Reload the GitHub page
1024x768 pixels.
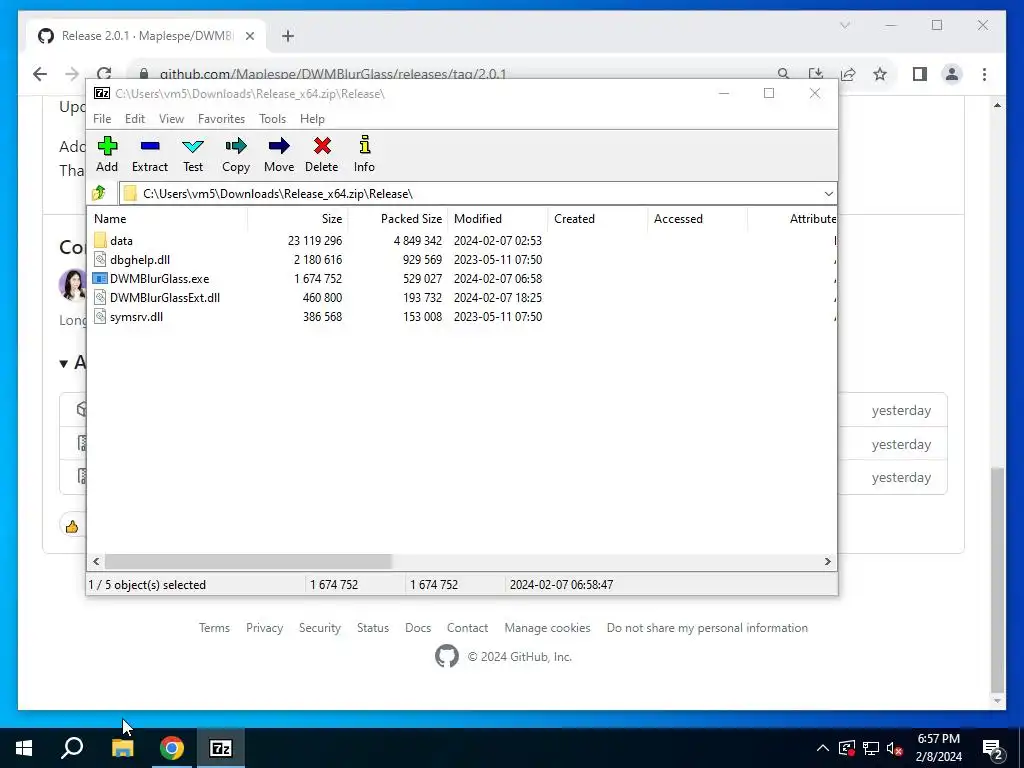pyautogui.click(x=104, y=74)
